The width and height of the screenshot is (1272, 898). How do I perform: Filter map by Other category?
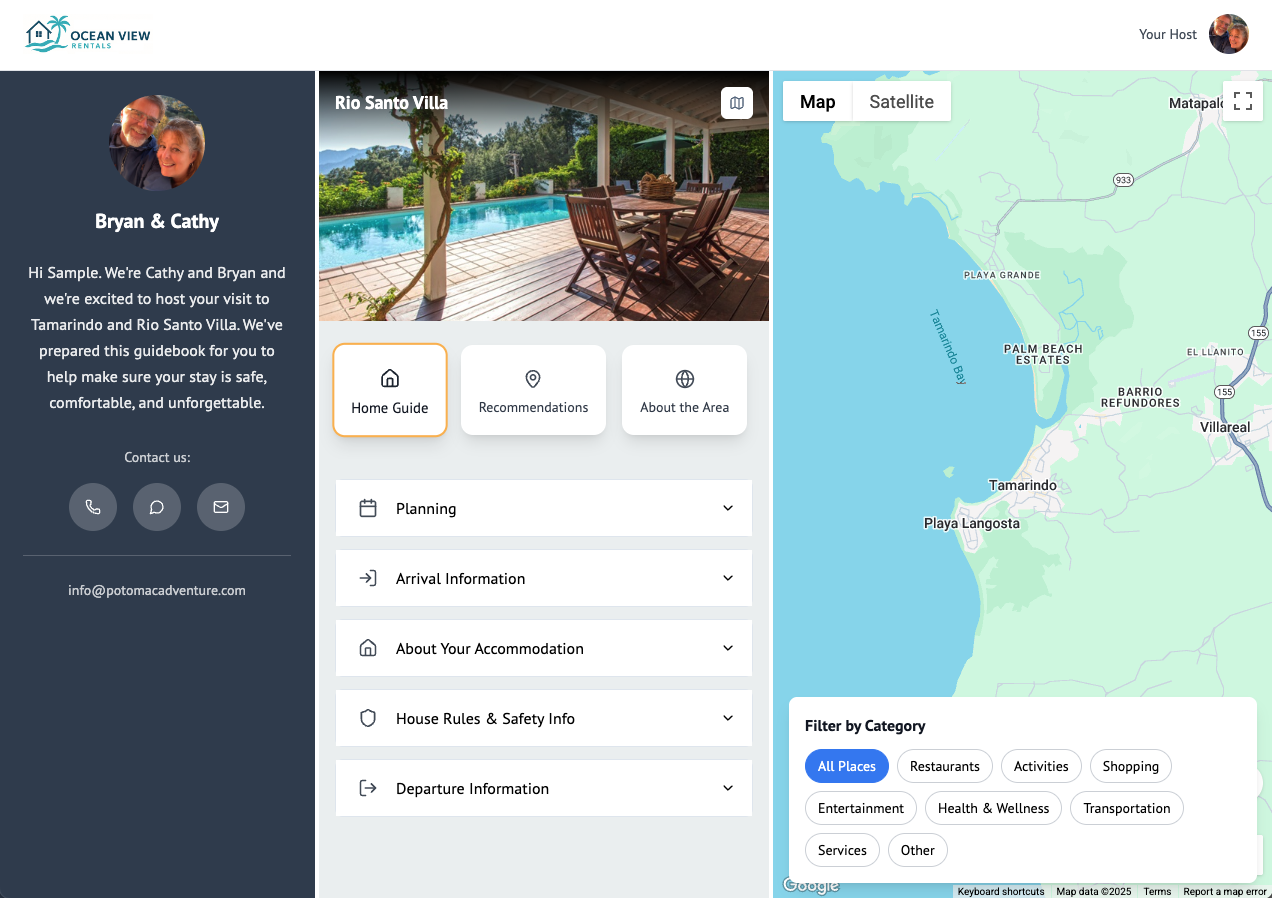(918, 850)
